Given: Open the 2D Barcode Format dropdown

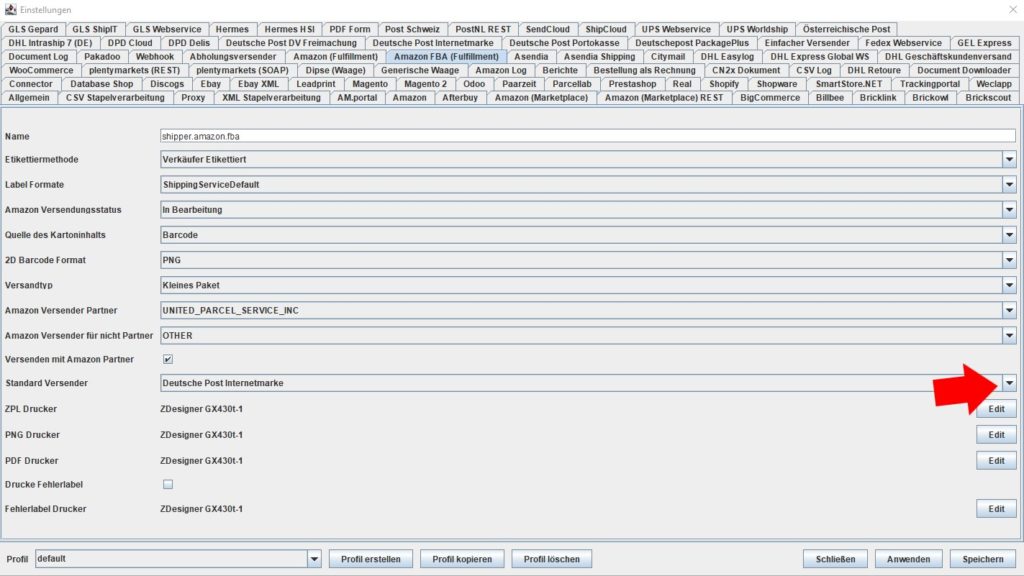Looking at the screenshot, I should pyautogui.click(x=1009, y=260).
